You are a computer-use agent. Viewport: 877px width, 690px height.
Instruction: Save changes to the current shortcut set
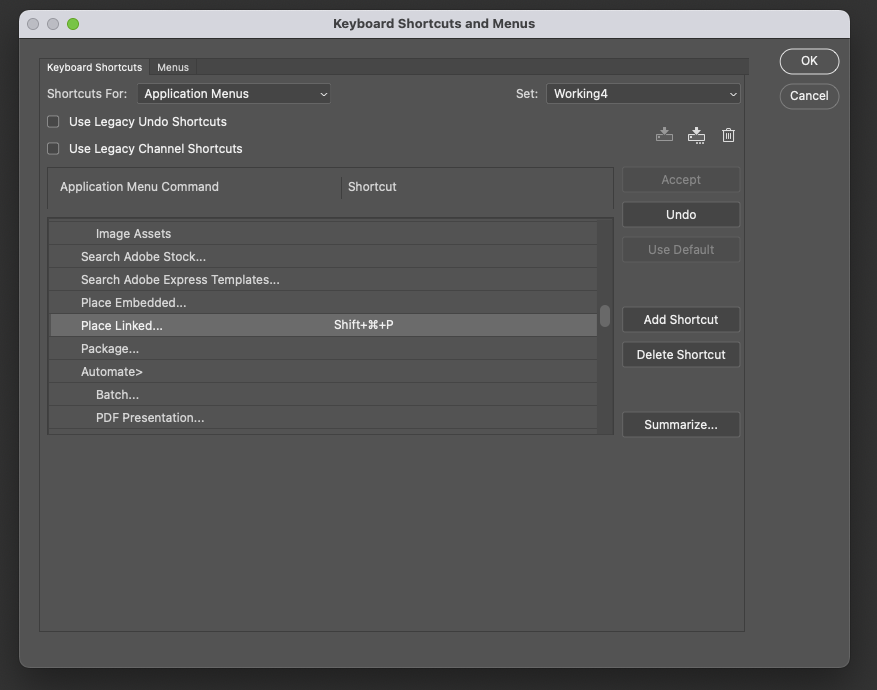click(664, 134)
